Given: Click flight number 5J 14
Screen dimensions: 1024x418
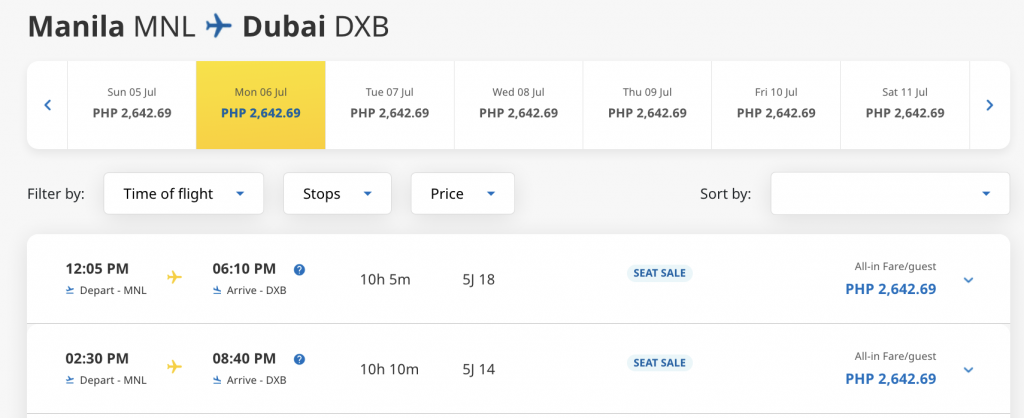Looking at the screenshot, I should (x=479, y=370).
